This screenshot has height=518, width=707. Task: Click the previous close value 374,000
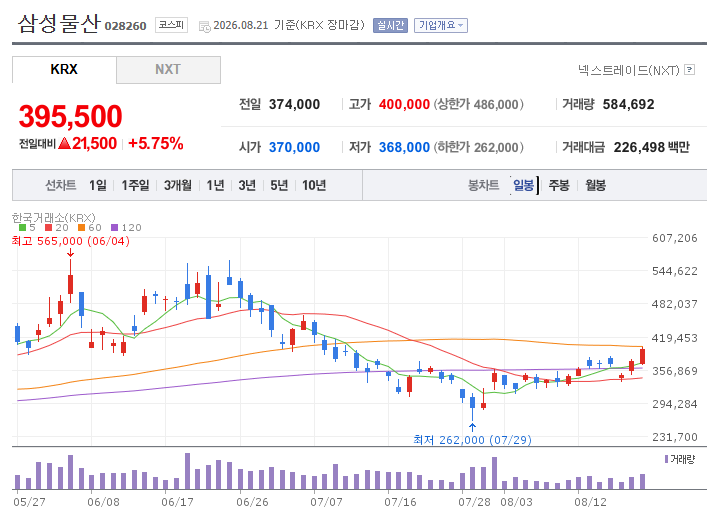(x=294, y=105)
